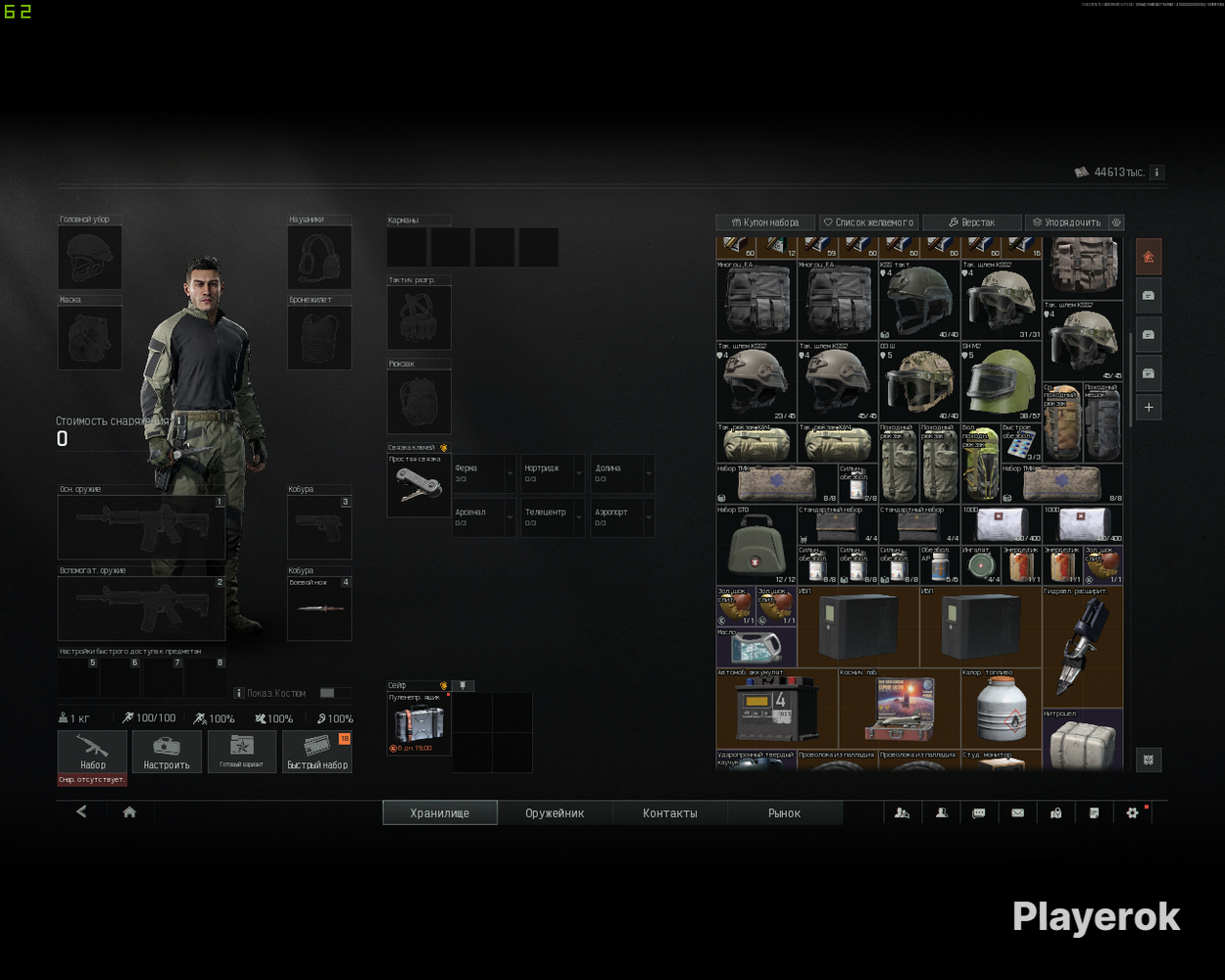The image size is (1225, 980).
Task: Click the Набор loadout button
Action: coord(92,752)
